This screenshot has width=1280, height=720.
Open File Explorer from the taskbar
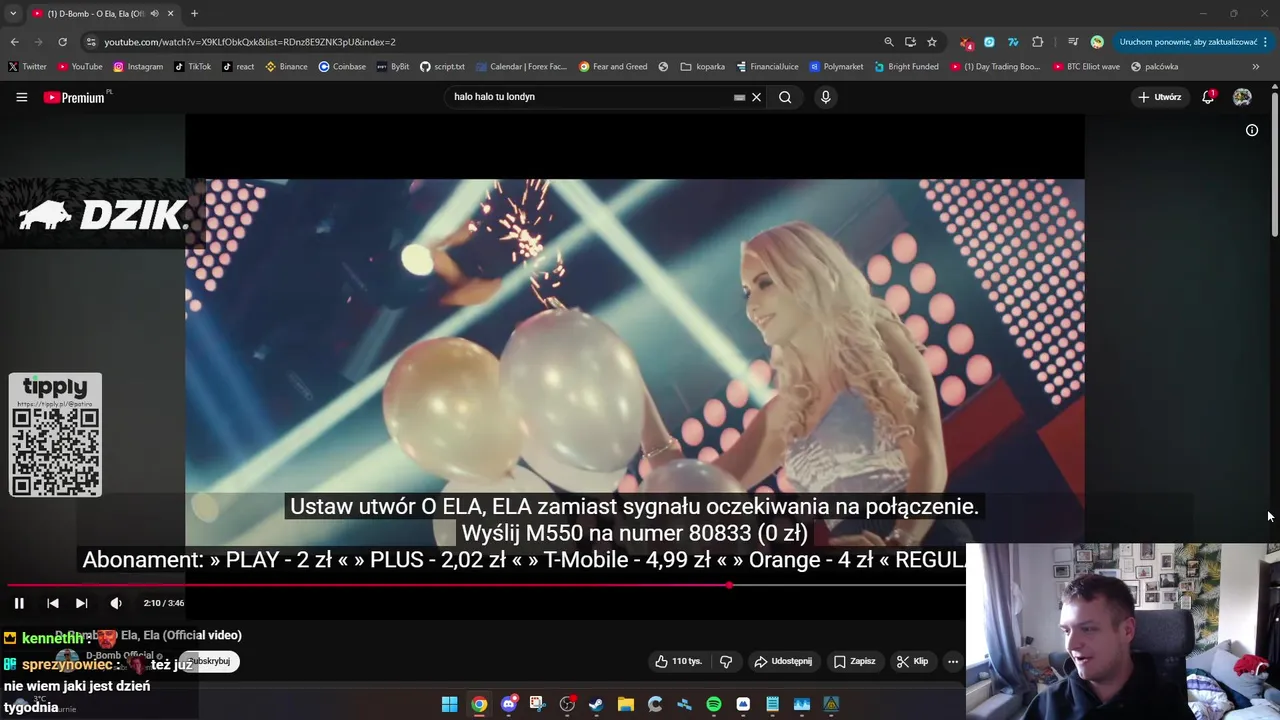626,704
